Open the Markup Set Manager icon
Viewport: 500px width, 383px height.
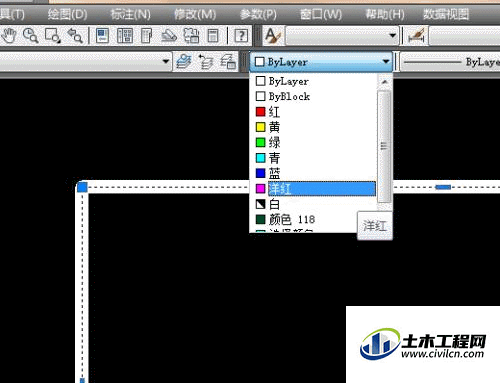[x=191, y=35]
